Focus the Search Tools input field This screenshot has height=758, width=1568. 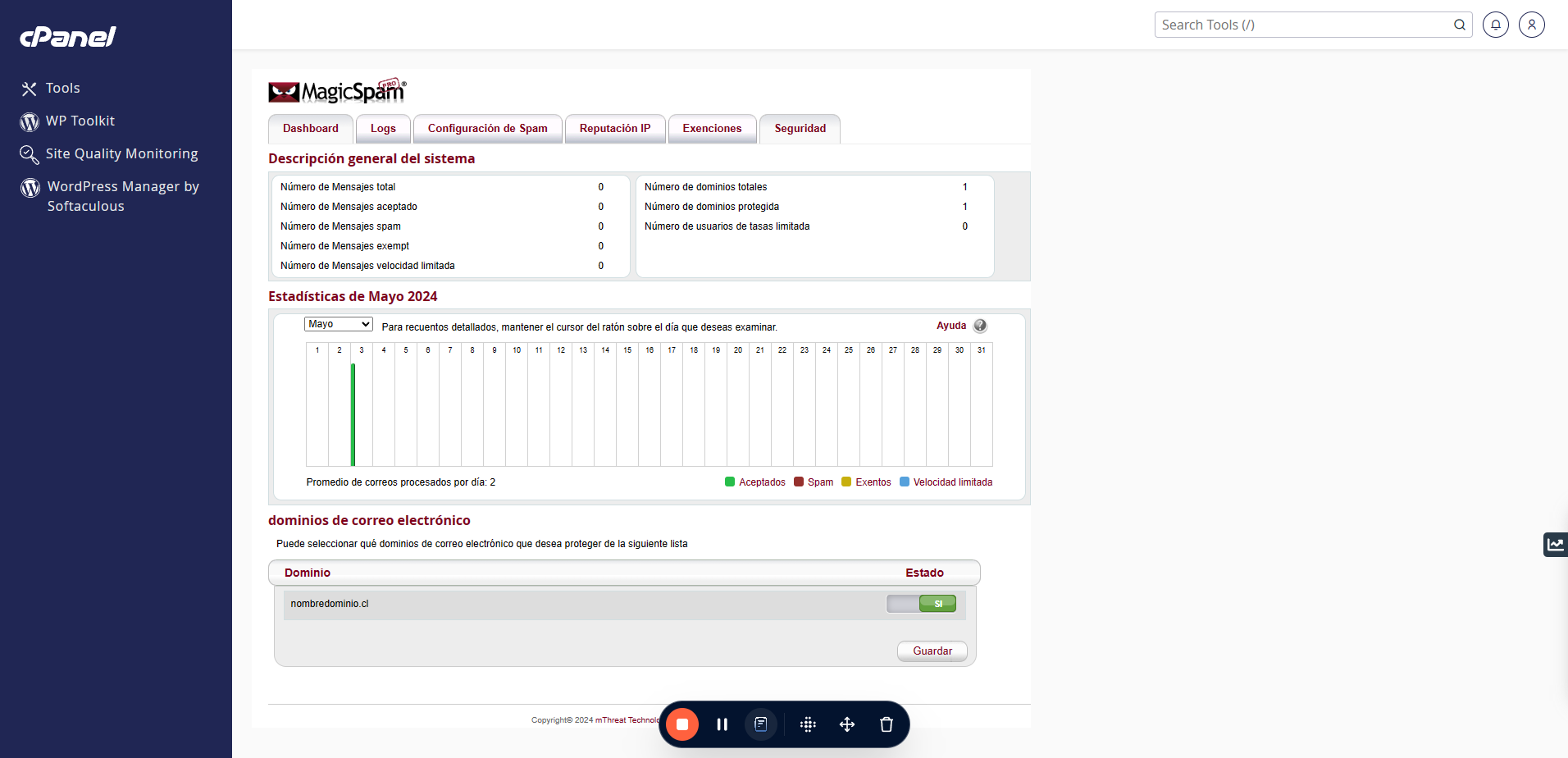coord(1304,25)
